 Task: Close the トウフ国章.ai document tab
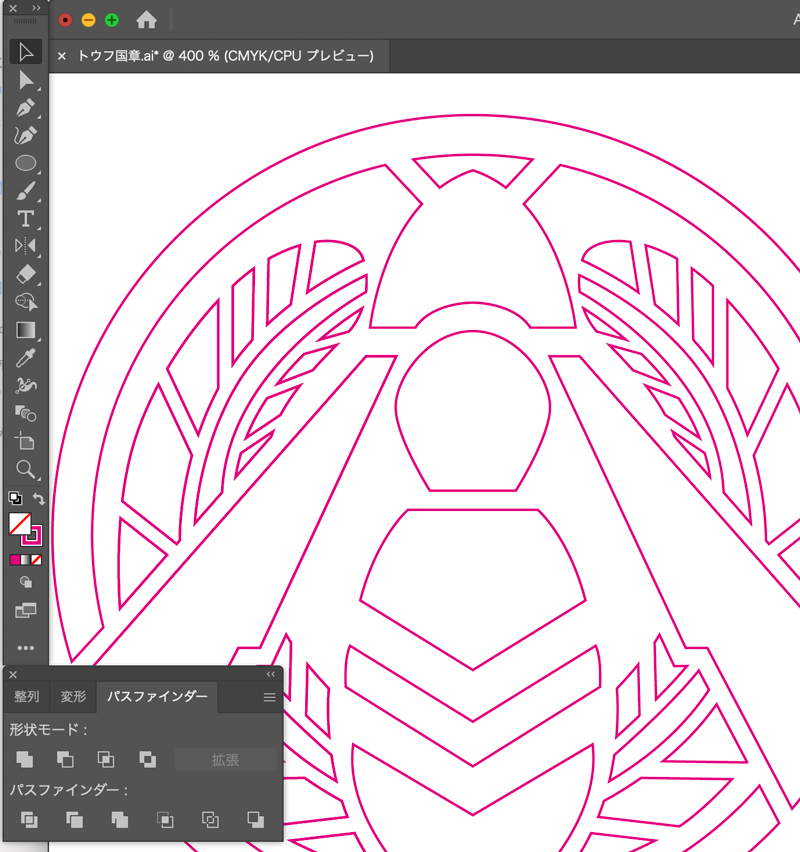point(62,56)
